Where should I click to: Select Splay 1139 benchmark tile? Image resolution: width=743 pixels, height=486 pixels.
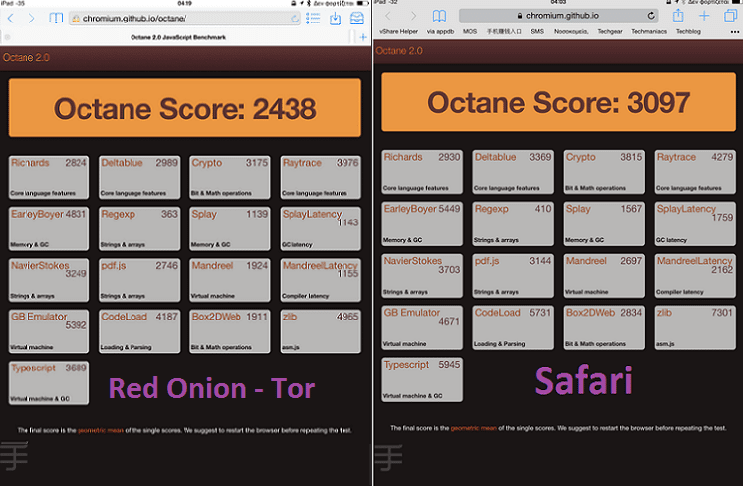coord(230,228)
